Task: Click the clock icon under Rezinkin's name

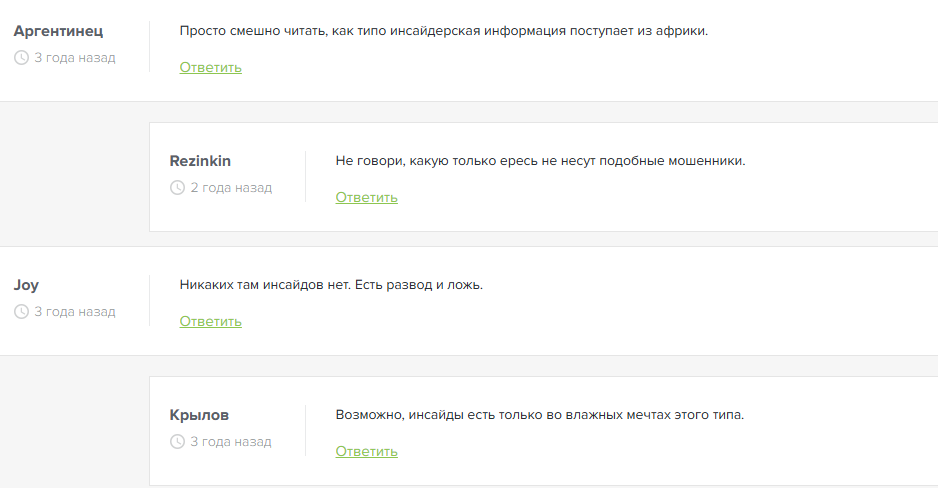Action: click(x=177, y=188)
